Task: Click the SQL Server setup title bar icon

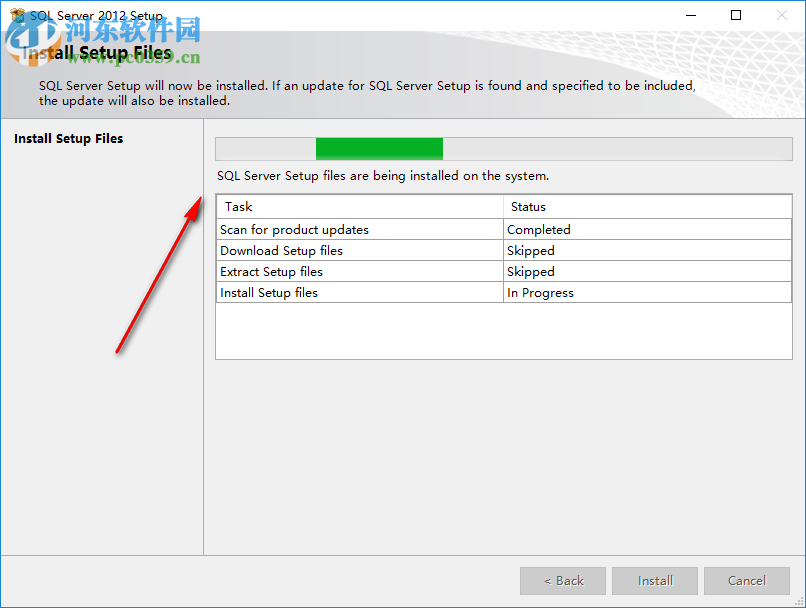Action: click(17, 15)
